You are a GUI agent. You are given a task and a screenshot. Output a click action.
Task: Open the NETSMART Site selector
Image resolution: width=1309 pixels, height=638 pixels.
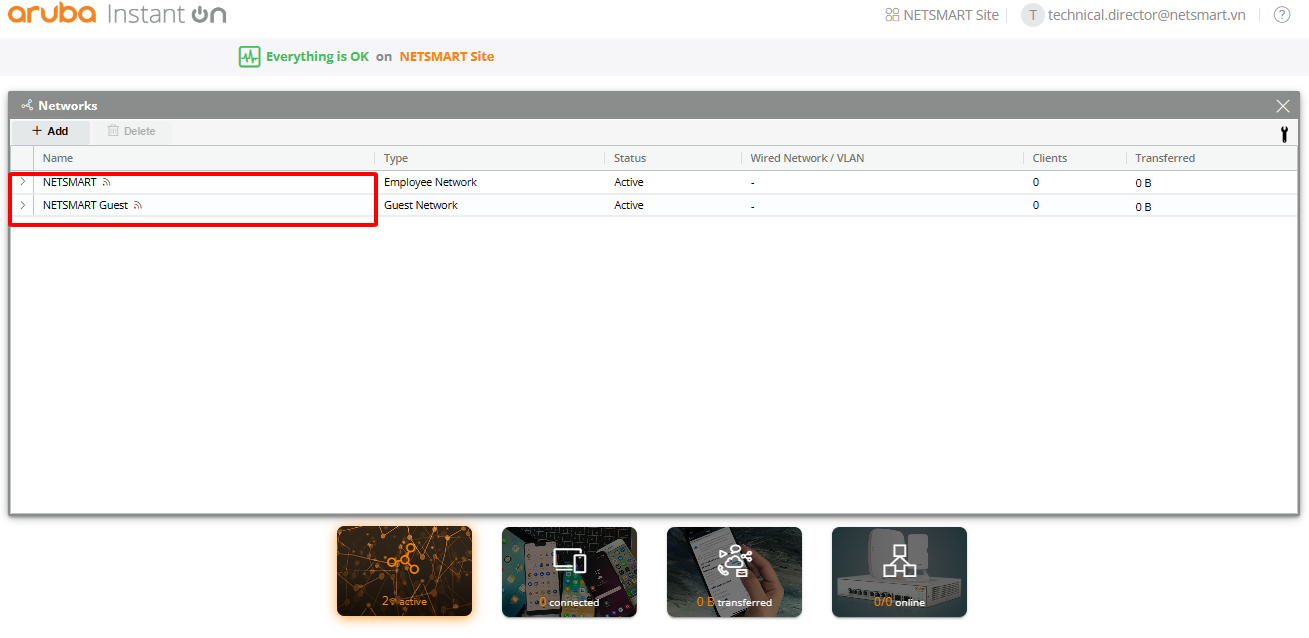(941, 15)
